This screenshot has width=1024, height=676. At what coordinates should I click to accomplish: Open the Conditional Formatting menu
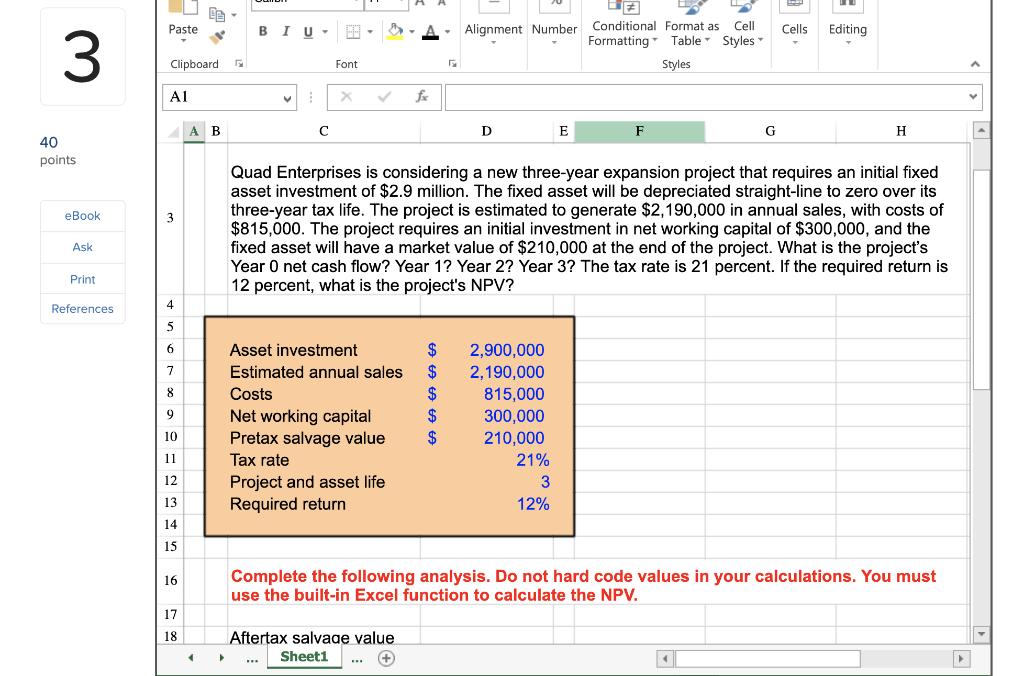pyautogui.click(x=623, y=25)
